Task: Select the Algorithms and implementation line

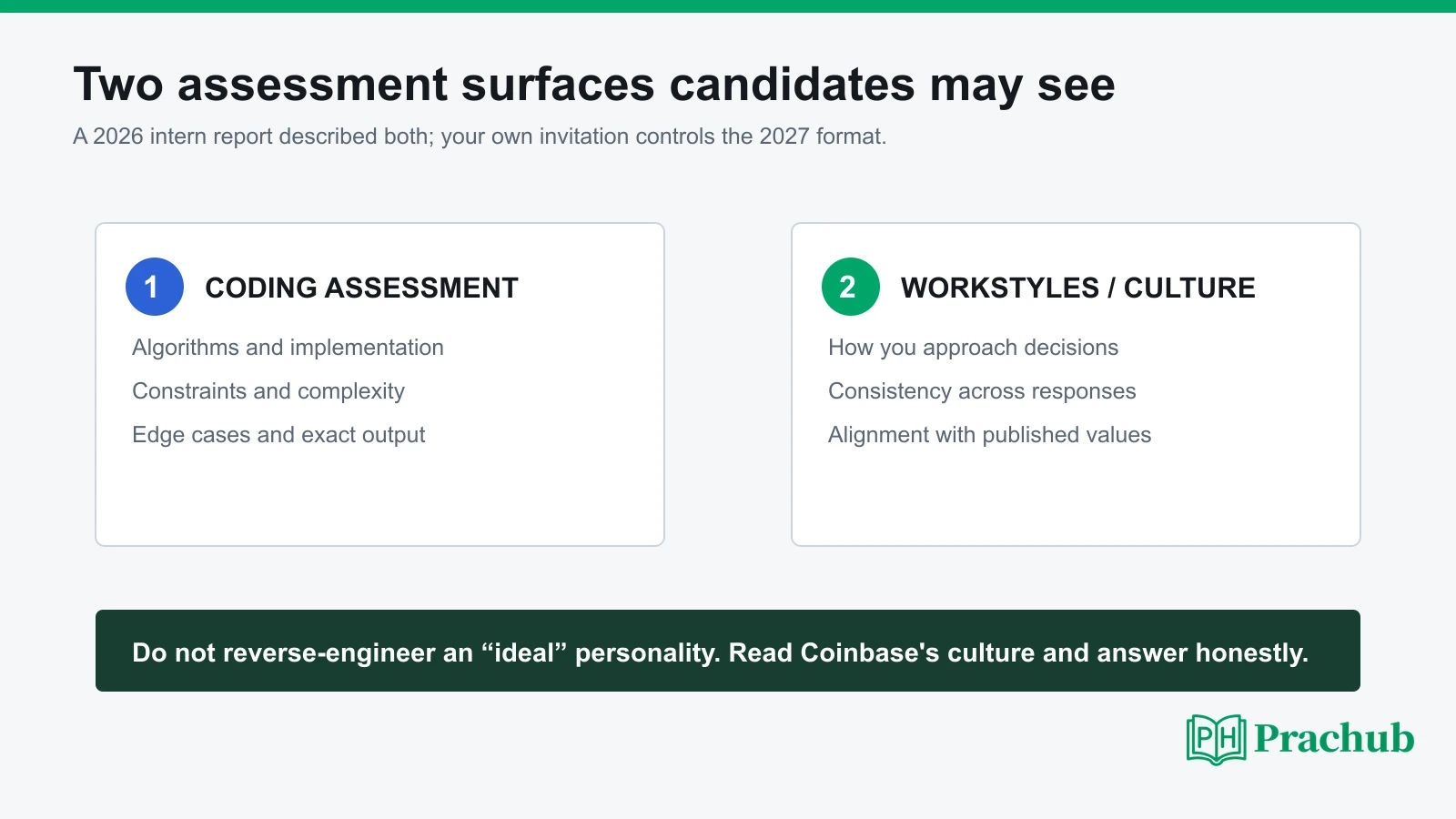Action: (x=288, y=348)
